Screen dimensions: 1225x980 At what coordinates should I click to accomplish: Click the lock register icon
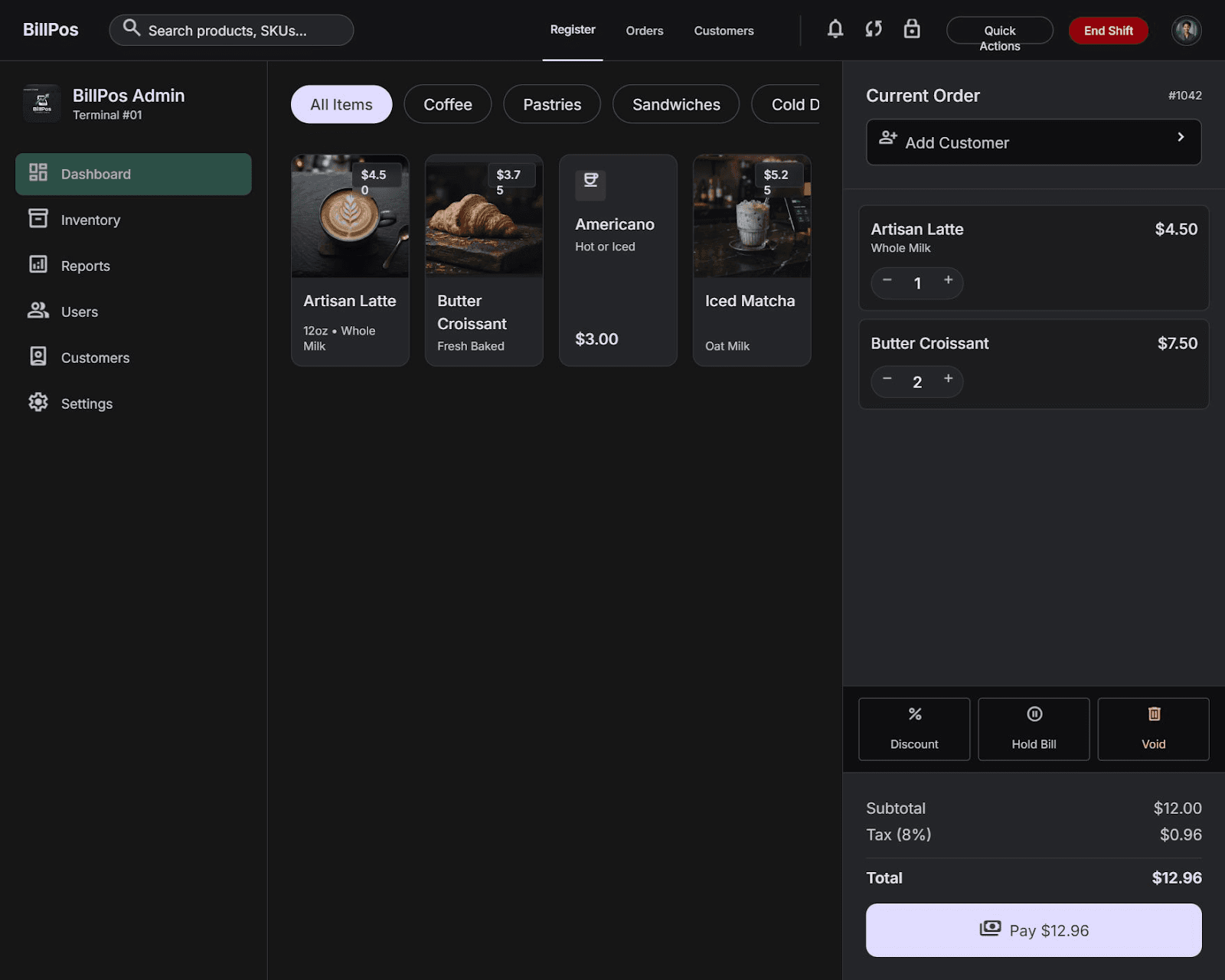912,29
